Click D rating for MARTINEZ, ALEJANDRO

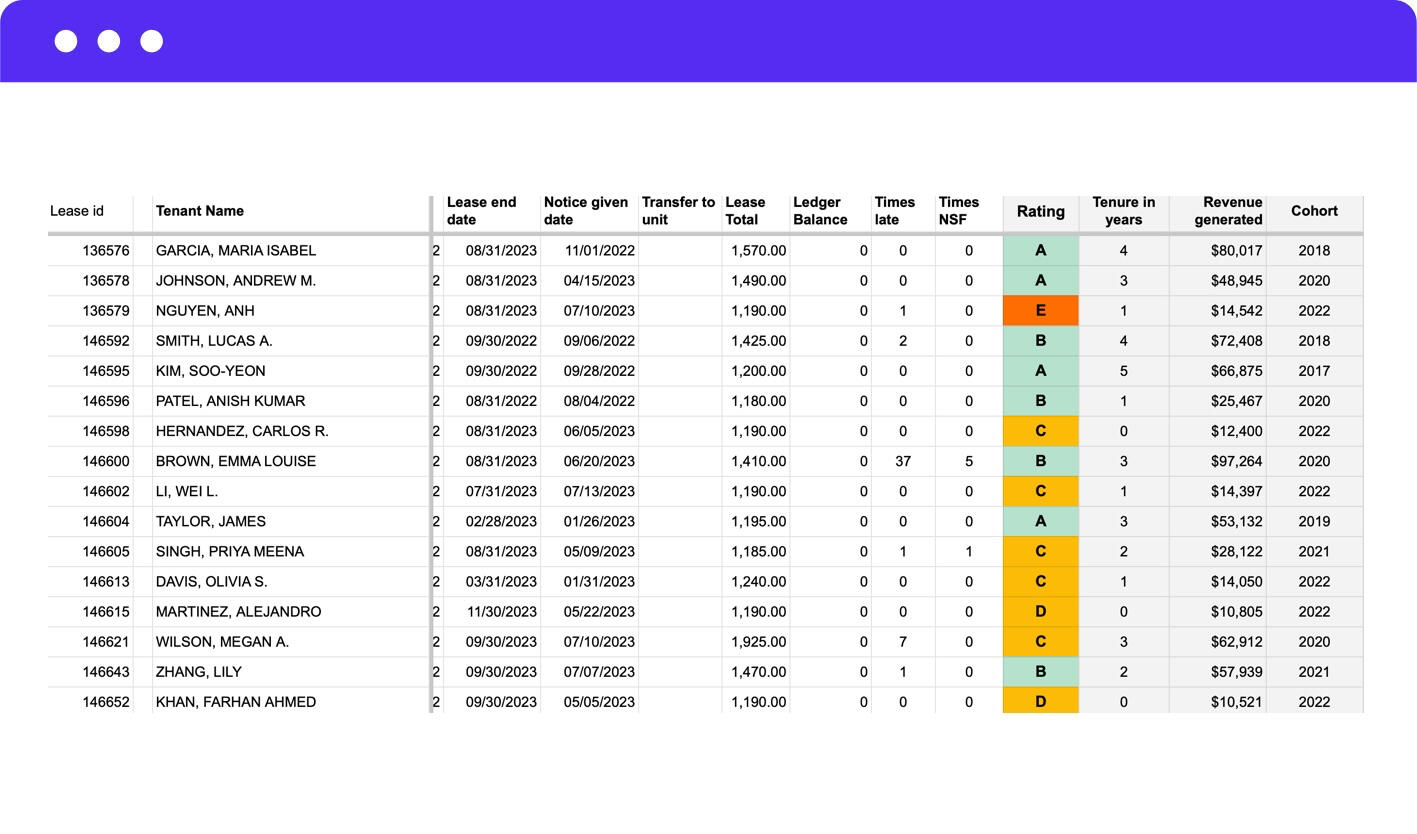1040,612
